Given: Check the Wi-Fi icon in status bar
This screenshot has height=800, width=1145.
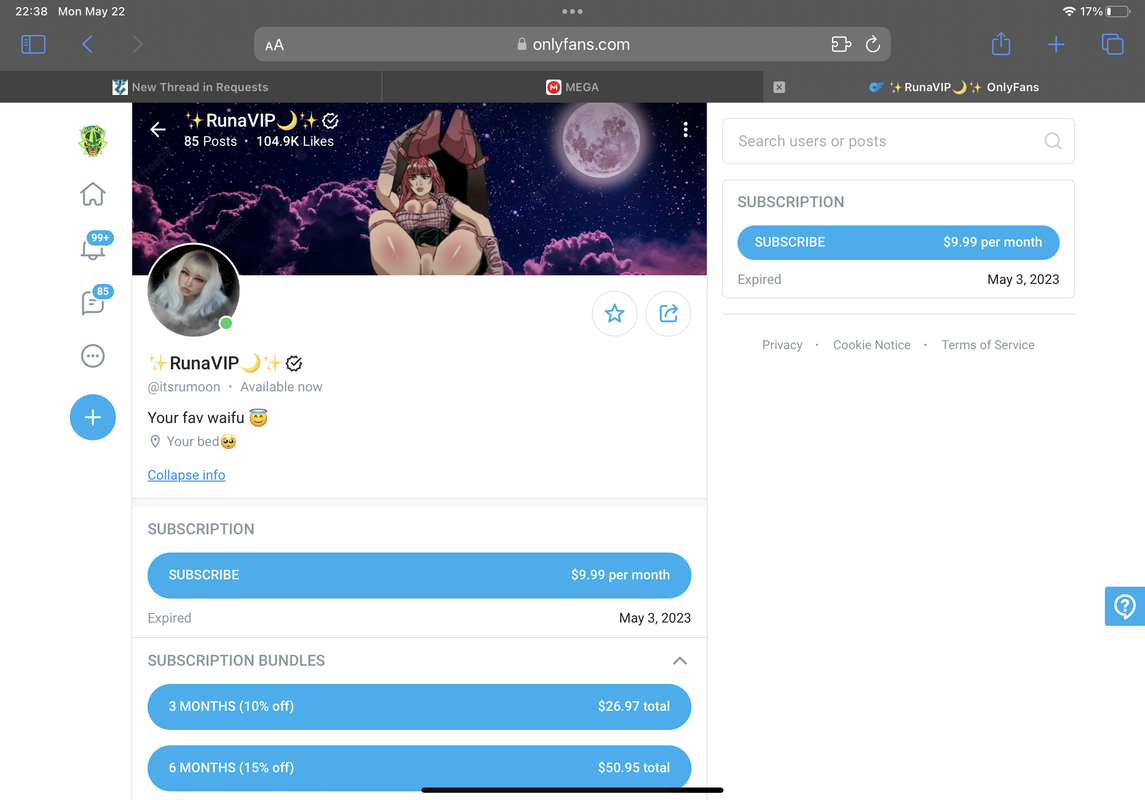Looking at the screenshot, I should [x=1069, y=12].
